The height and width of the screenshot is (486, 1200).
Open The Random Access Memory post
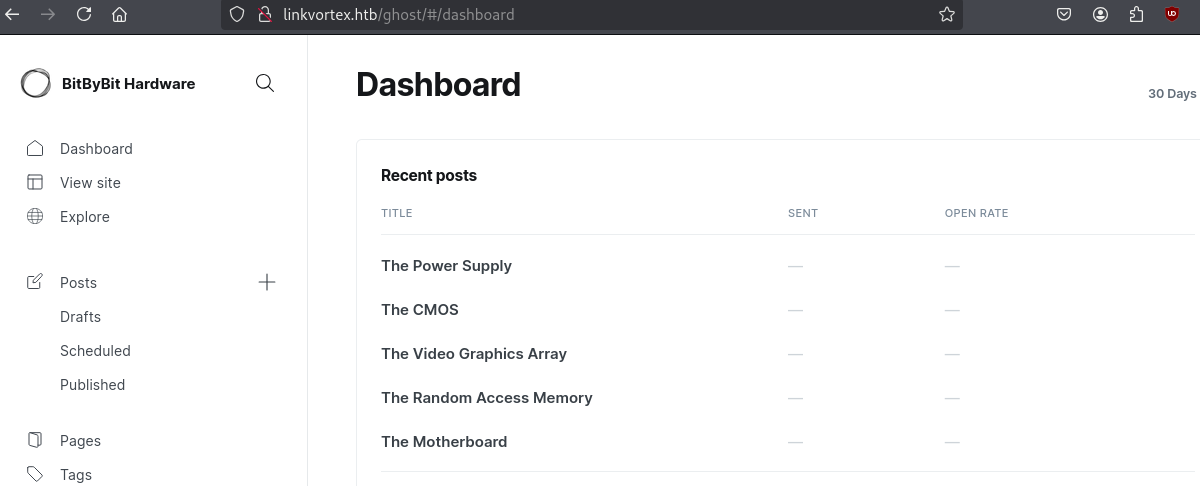(486, 398)
